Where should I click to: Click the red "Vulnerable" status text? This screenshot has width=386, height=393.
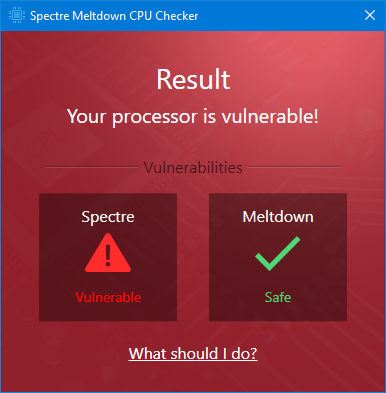tap(108, 297)
